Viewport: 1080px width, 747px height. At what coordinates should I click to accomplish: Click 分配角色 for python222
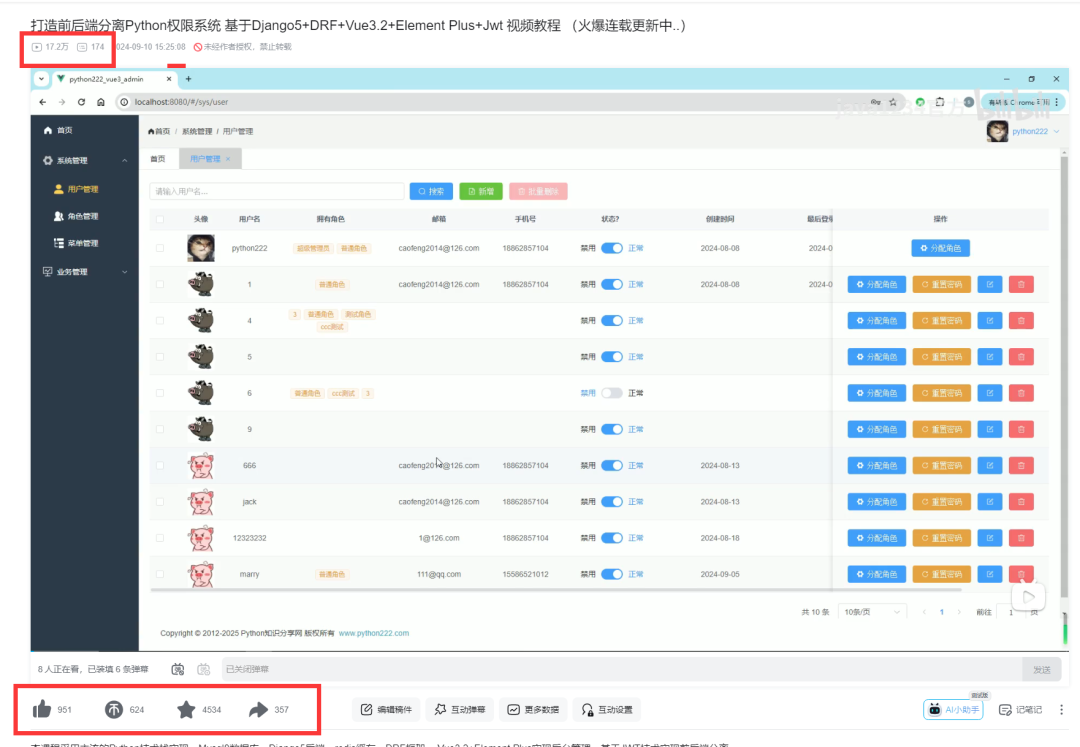coord(940,249)
